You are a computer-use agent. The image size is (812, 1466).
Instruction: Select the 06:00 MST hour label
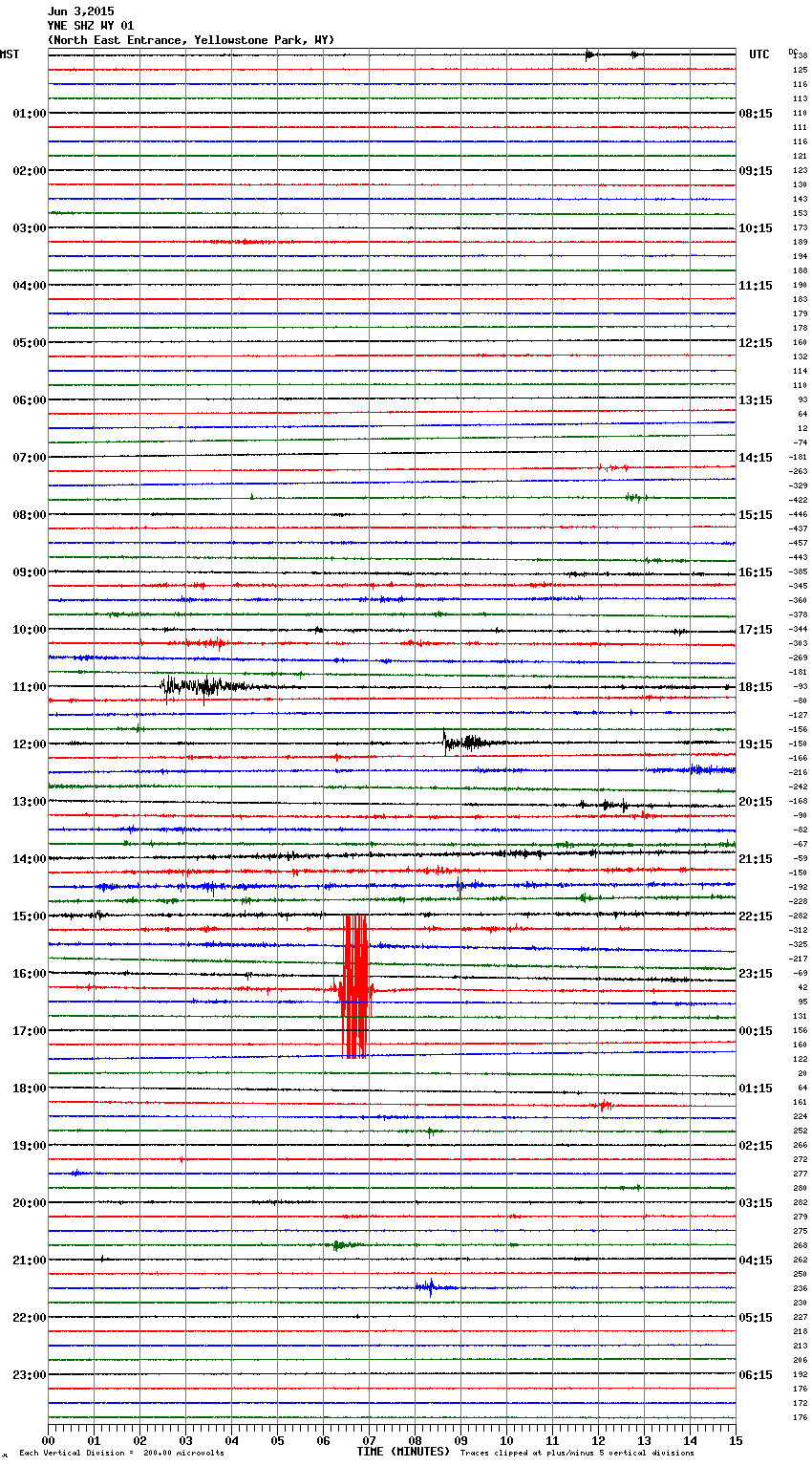pos(29,400)
